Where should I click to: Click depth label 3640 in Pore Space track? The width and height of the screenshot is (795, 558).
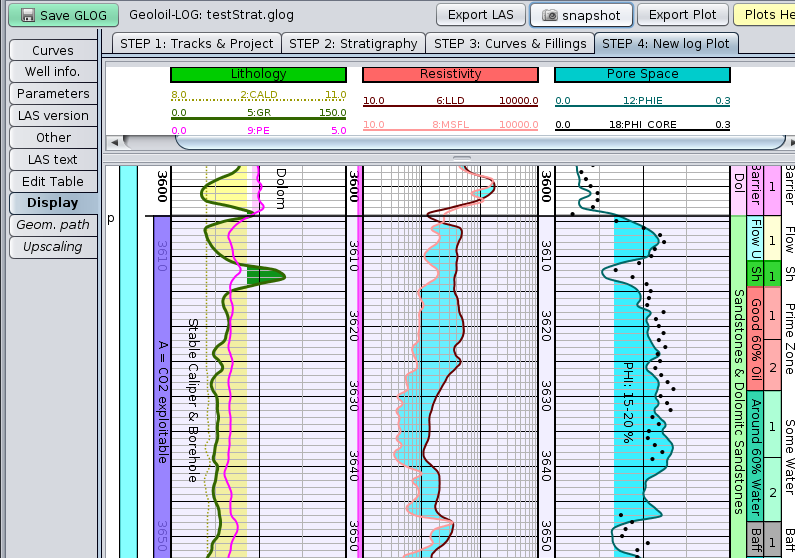pos(545,466)
